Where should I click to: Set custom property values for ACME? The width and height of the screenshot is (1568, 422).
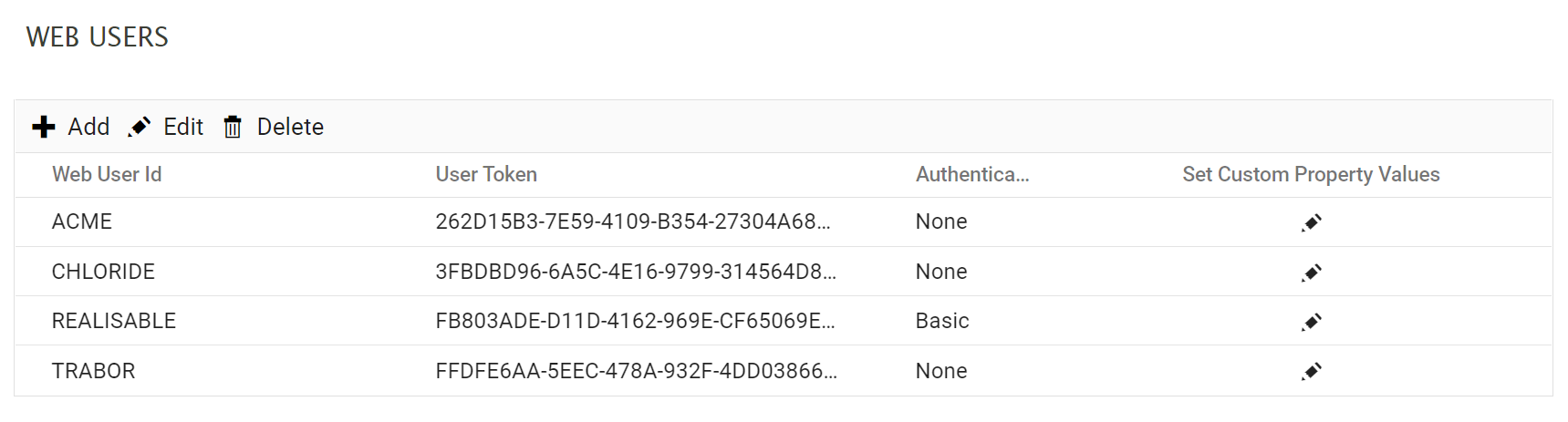click(x=1311, y=222)
